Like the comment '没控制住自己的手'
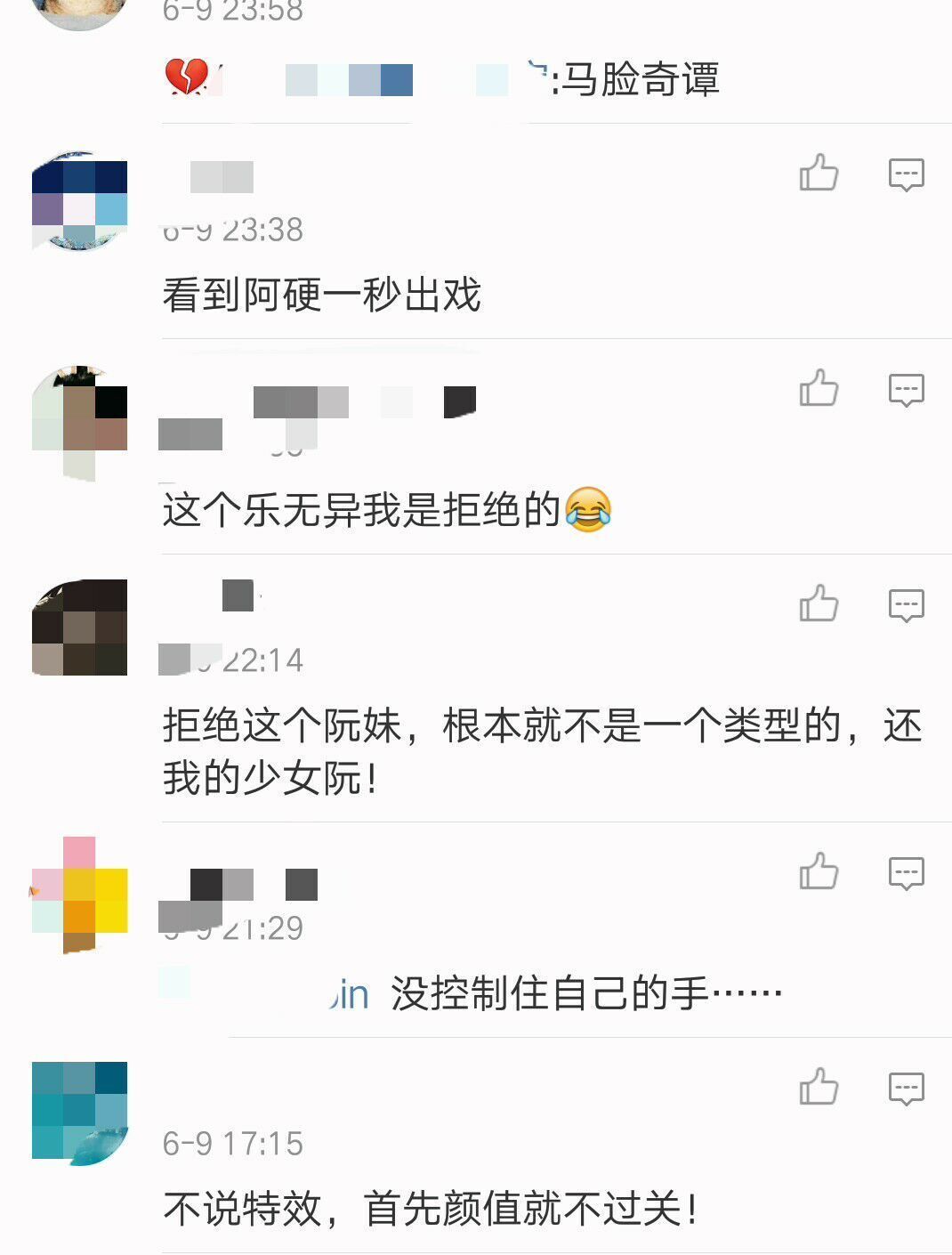952x1255 pixels. click(x=819, y=871)
